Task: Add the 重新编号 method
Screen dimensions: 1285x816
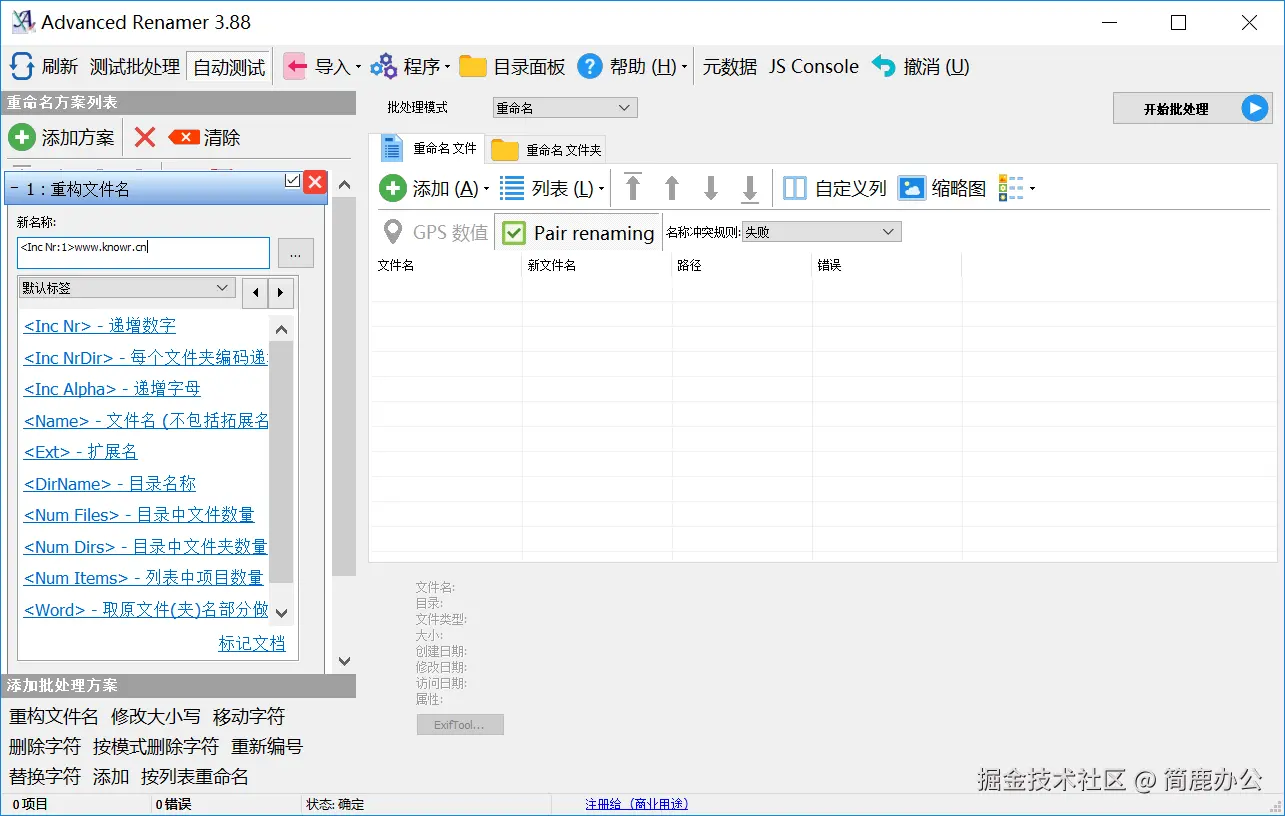Action: click(x=267, y=747)
